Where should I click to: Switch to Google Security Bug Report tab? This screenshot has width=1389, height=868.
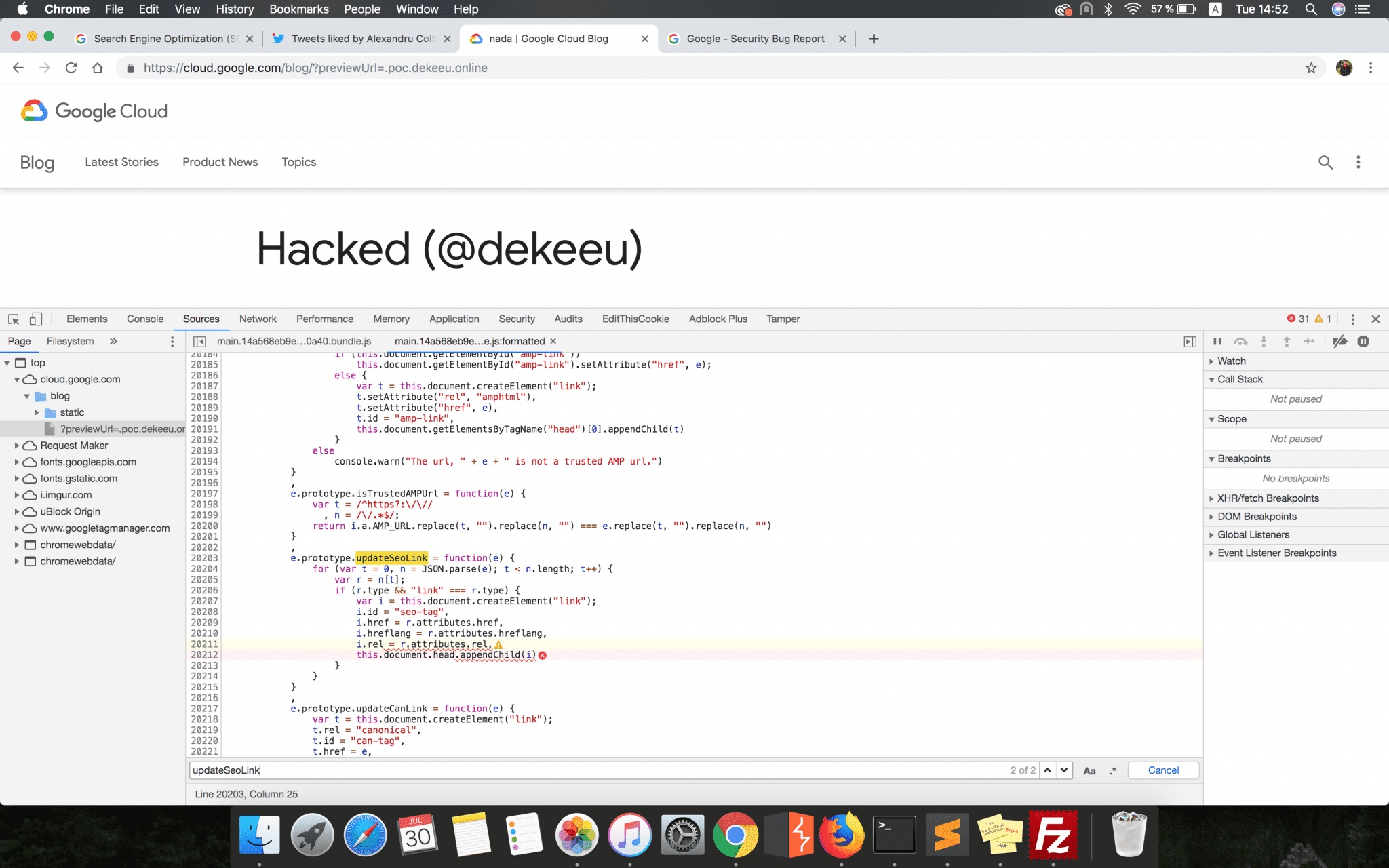[x=756, y=39]
